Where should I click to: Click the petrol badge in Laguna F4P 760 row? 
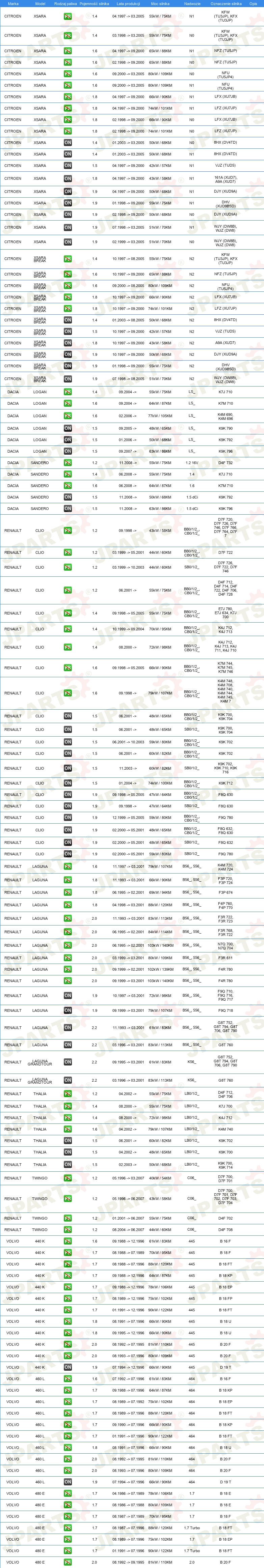click(x=68, y=905)
